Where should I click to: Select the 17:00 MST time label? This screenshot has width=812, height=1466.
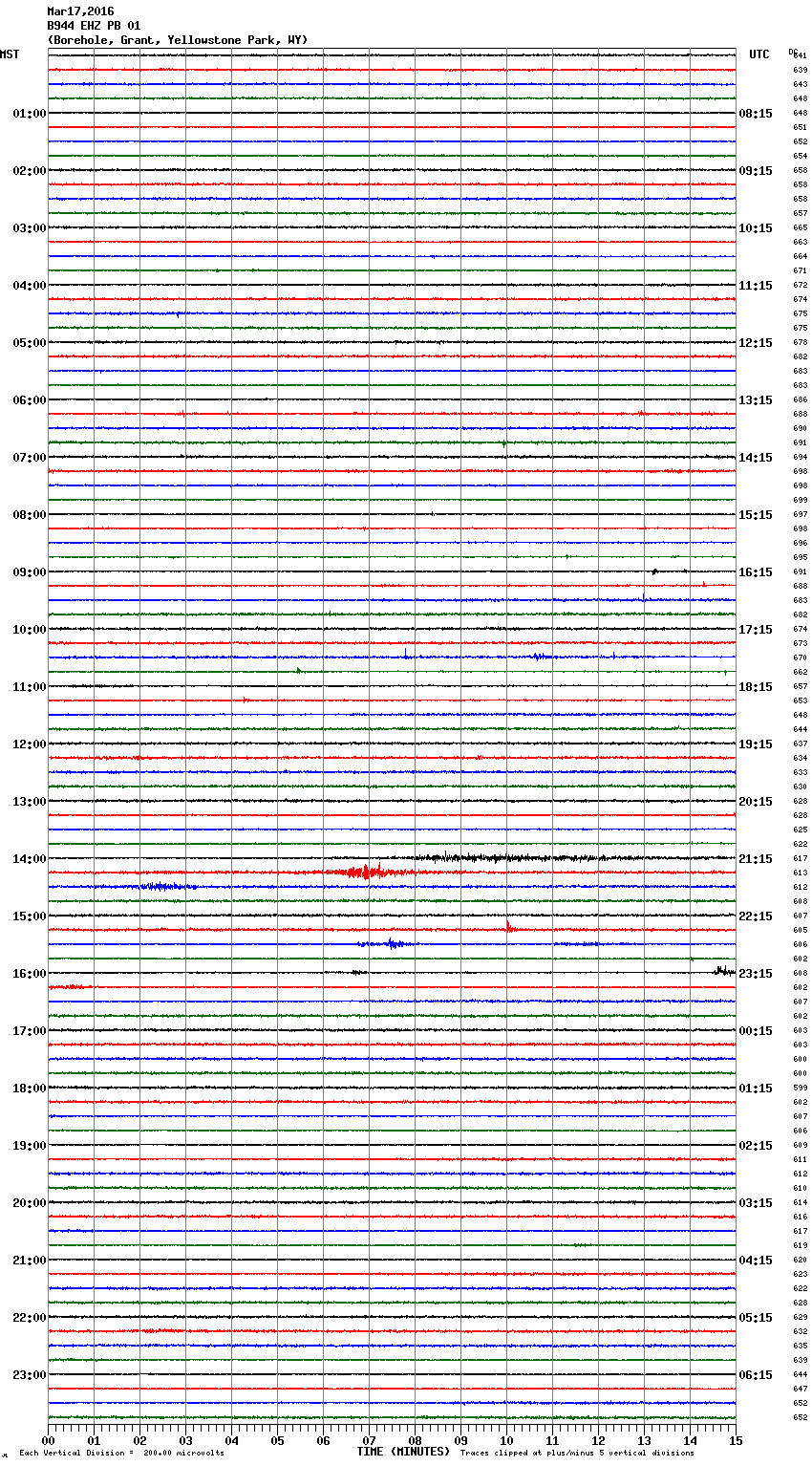pyautogui.click(x=30, y=1031)
